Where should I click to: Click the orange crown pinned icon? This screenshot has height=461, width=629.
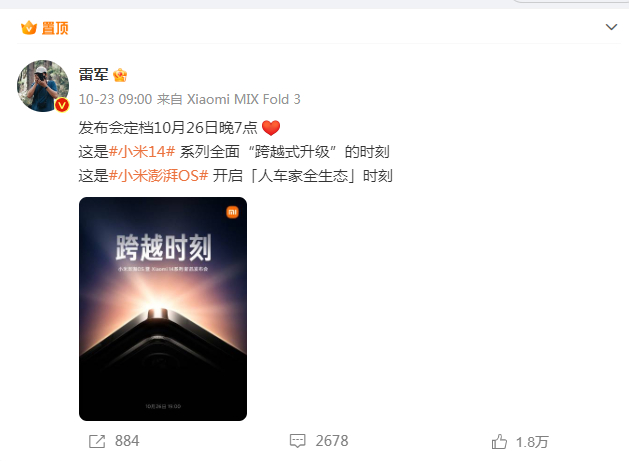point(29,28)
